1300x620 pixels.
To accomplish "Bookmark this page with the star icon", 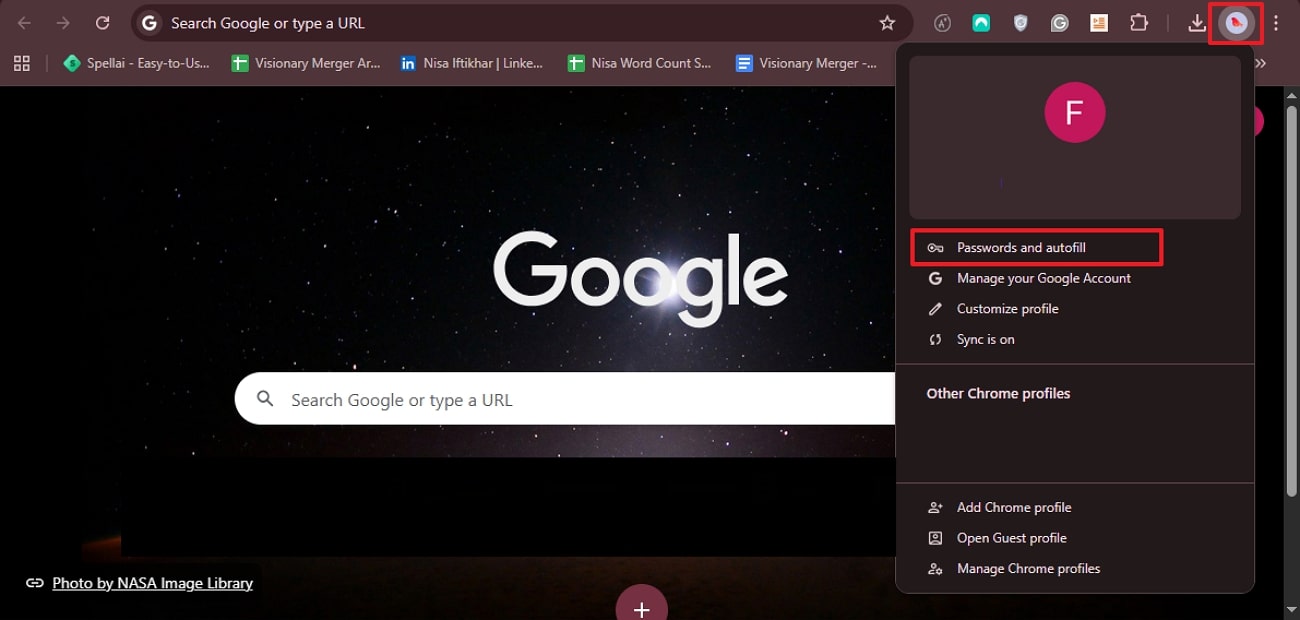I will (x=887, y=22).
